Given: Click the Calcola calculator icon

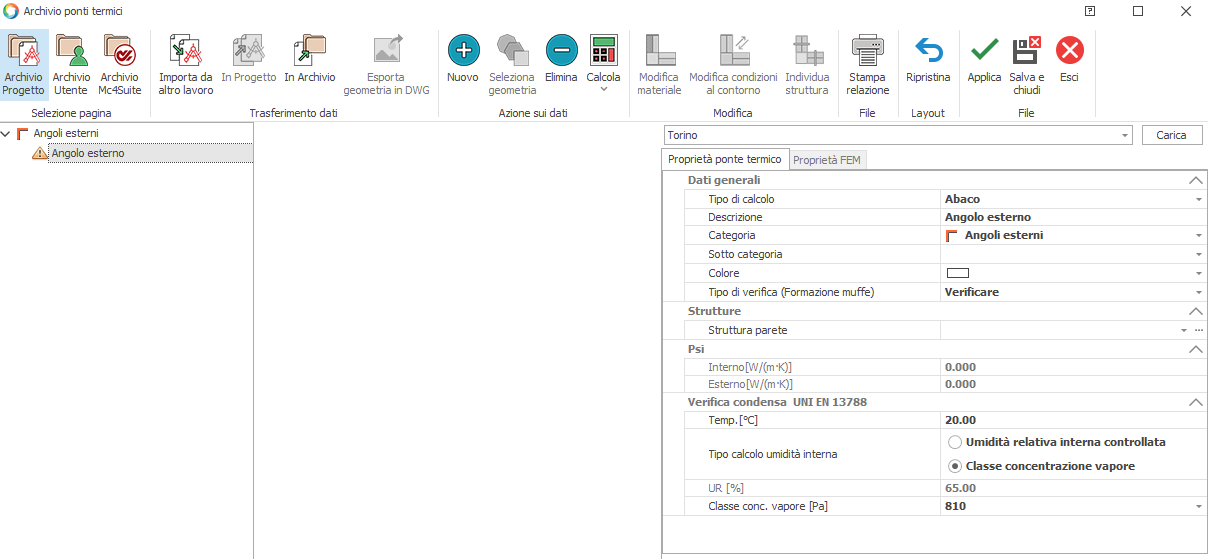Looking at the screenshot, I should point(603,50).
